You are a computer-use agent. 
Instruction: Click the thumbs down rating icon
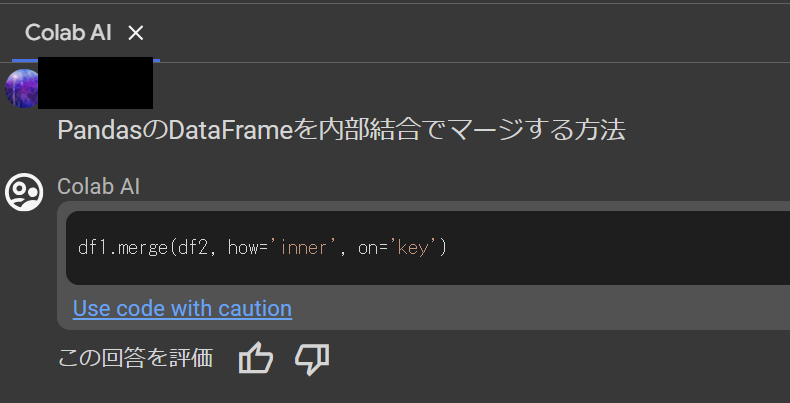tap(312, 358)
